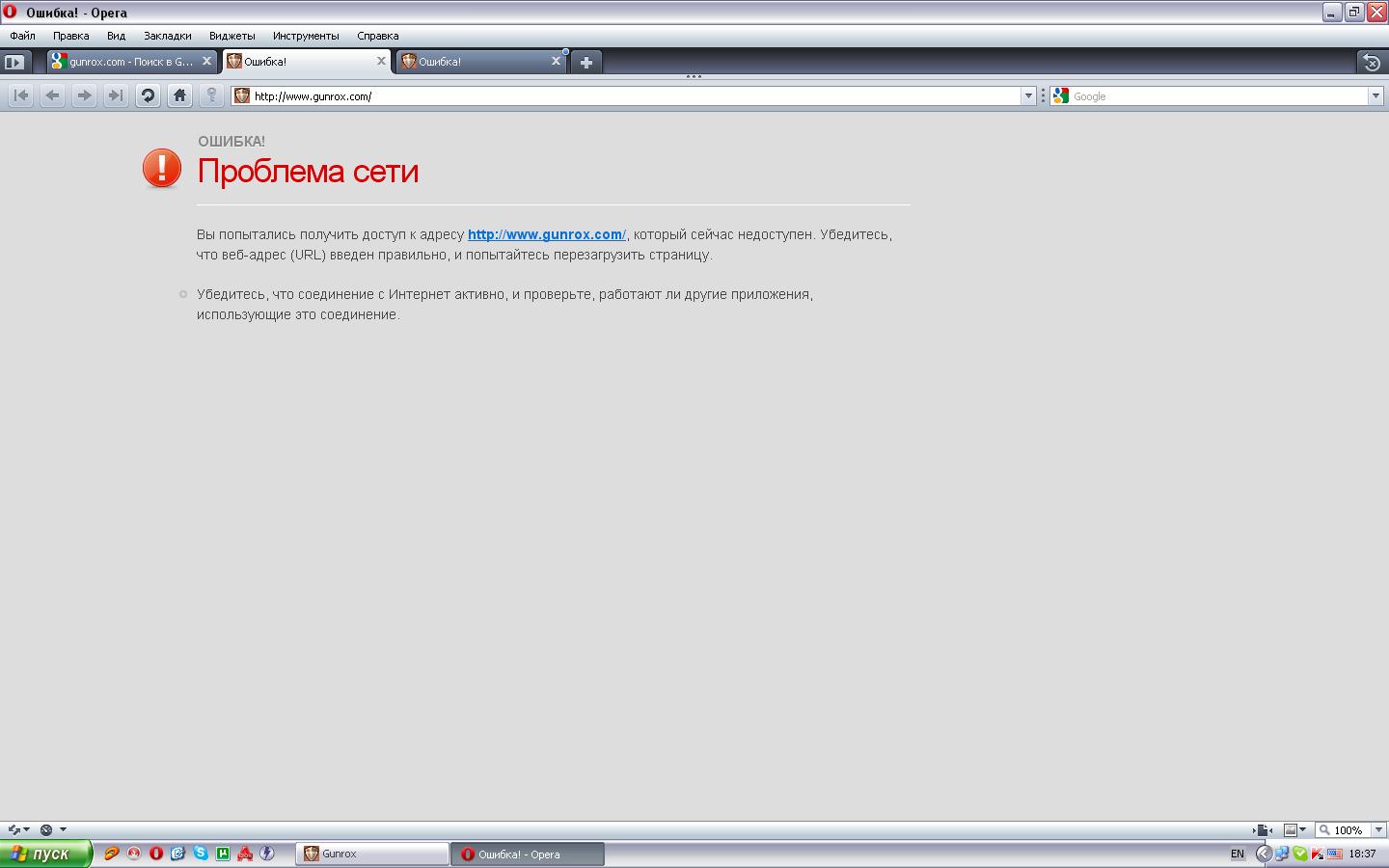The image size is (1389, 868).
Task: Open a new tab with plus button
Action: (586, 62)
